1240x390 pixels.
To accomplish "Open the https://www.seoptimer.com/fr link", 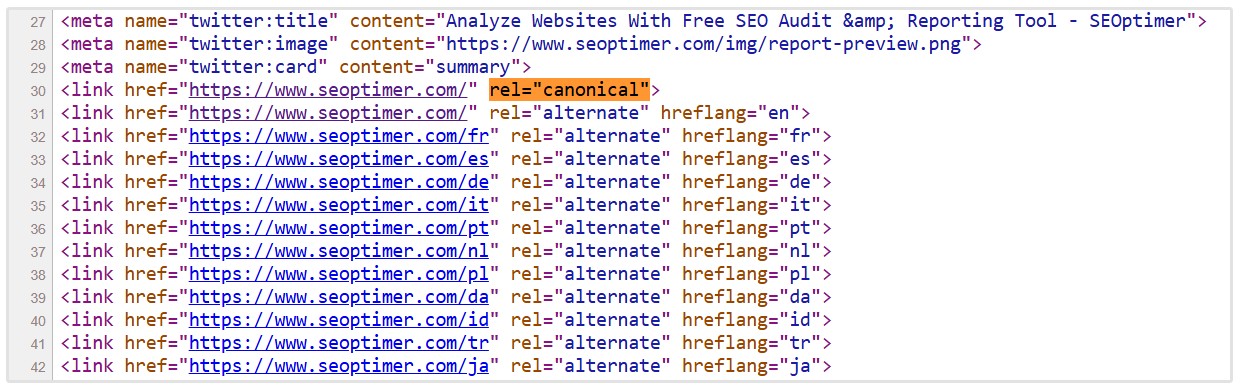I will point(339,136).
